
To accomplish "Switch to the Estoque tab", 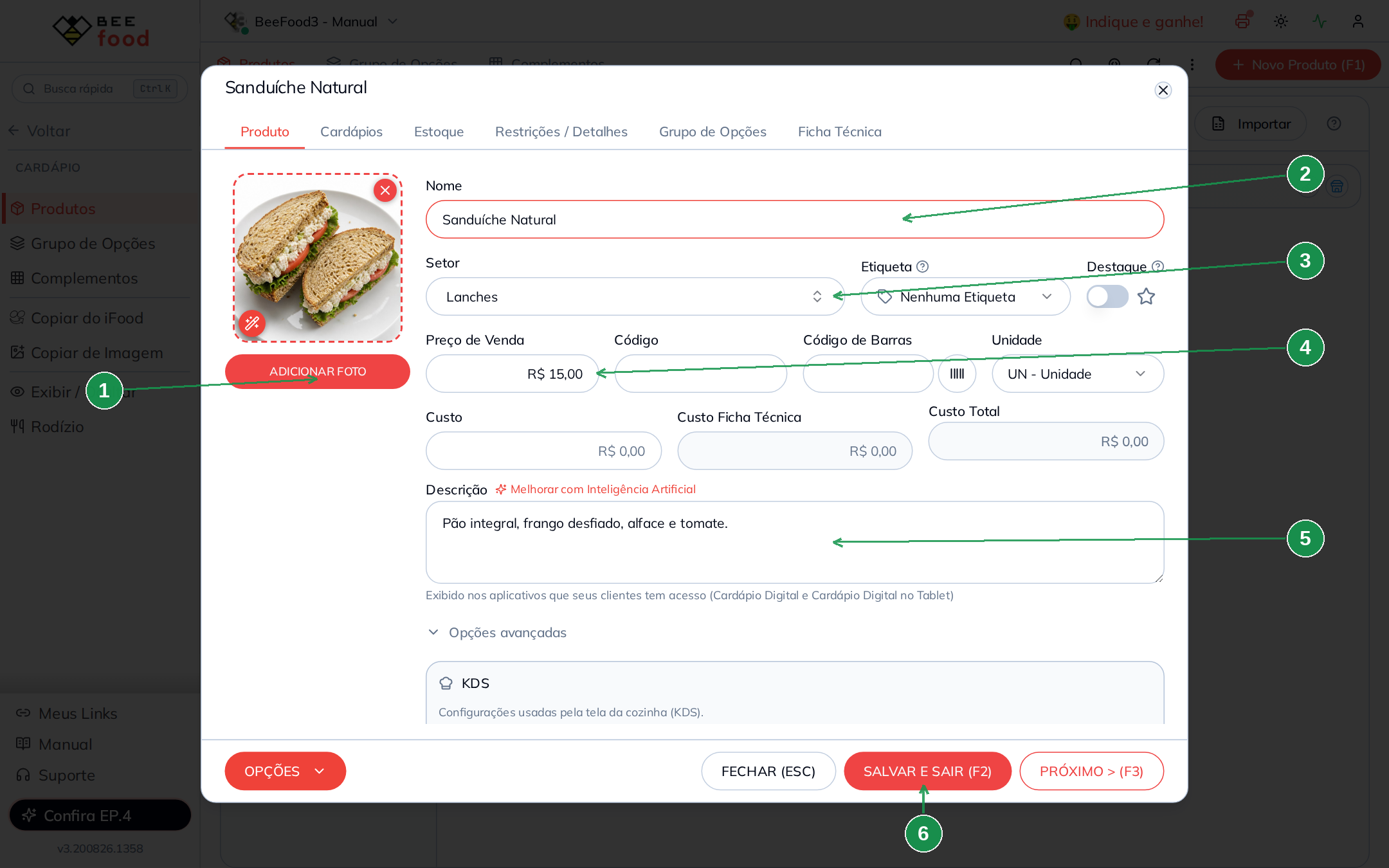I will [439, 132].
